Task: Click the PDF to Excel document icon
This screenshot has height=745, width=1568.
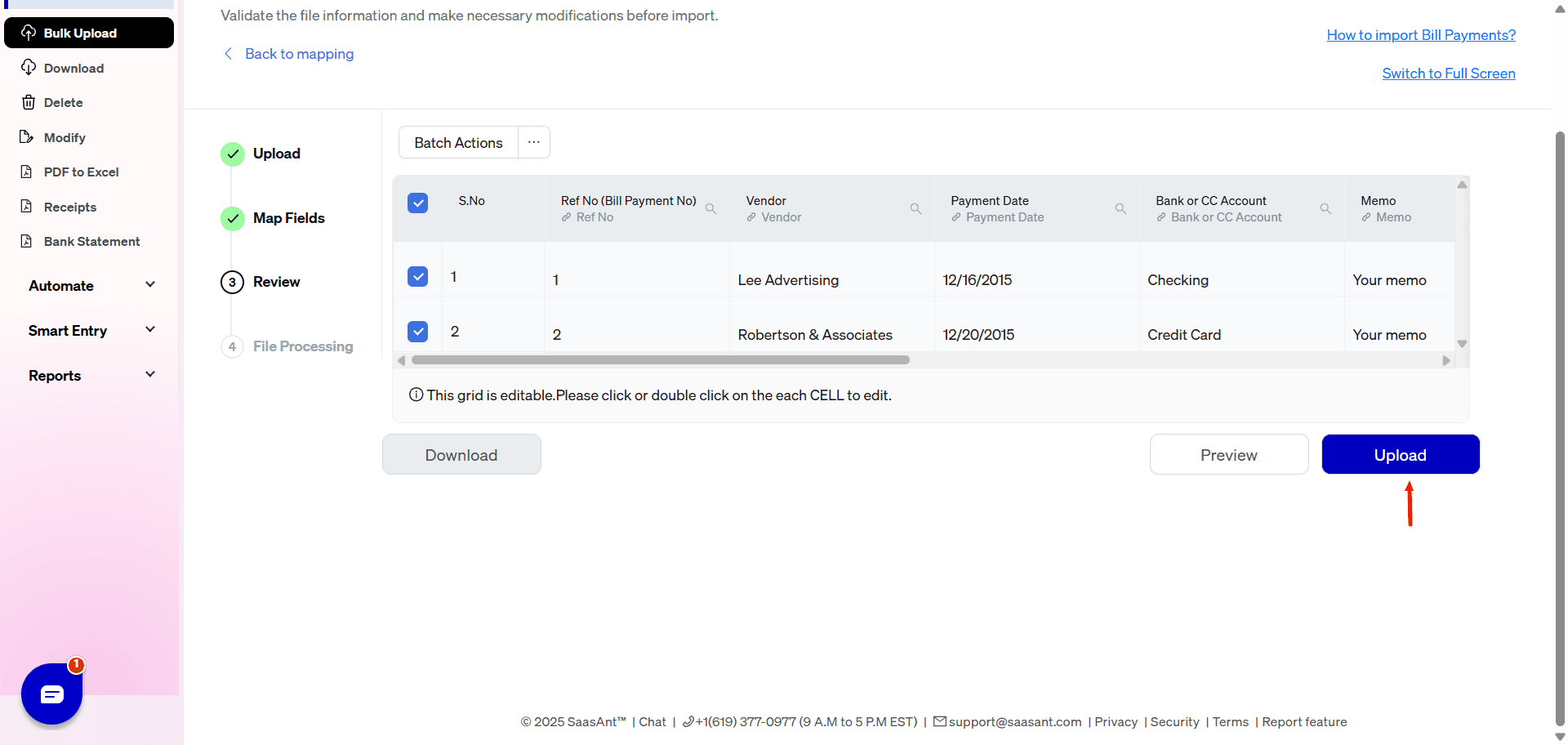Action: [x=27, y=172]
